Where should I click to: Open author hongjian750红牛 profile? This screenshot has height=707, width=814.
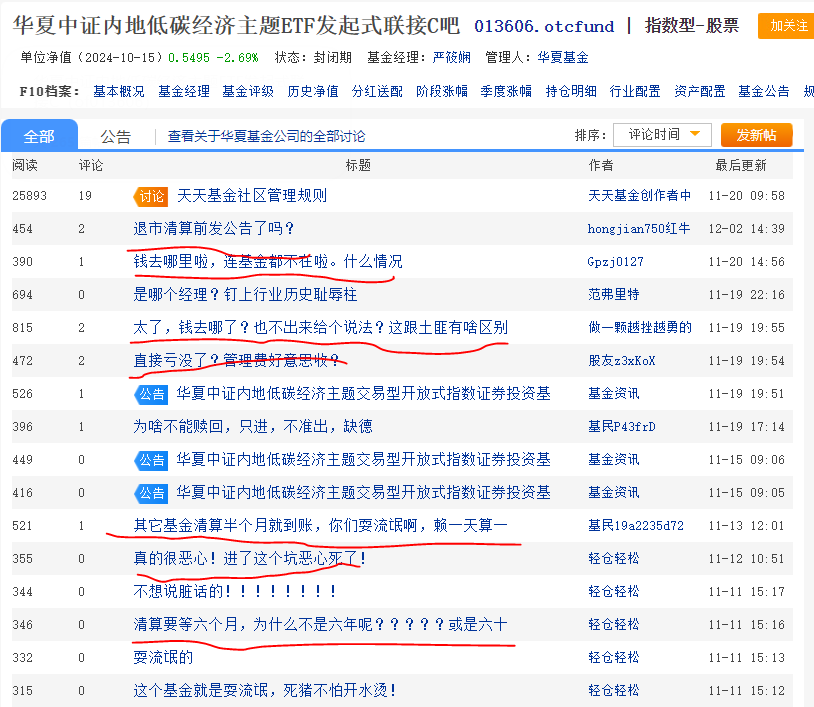coord(639,228)
